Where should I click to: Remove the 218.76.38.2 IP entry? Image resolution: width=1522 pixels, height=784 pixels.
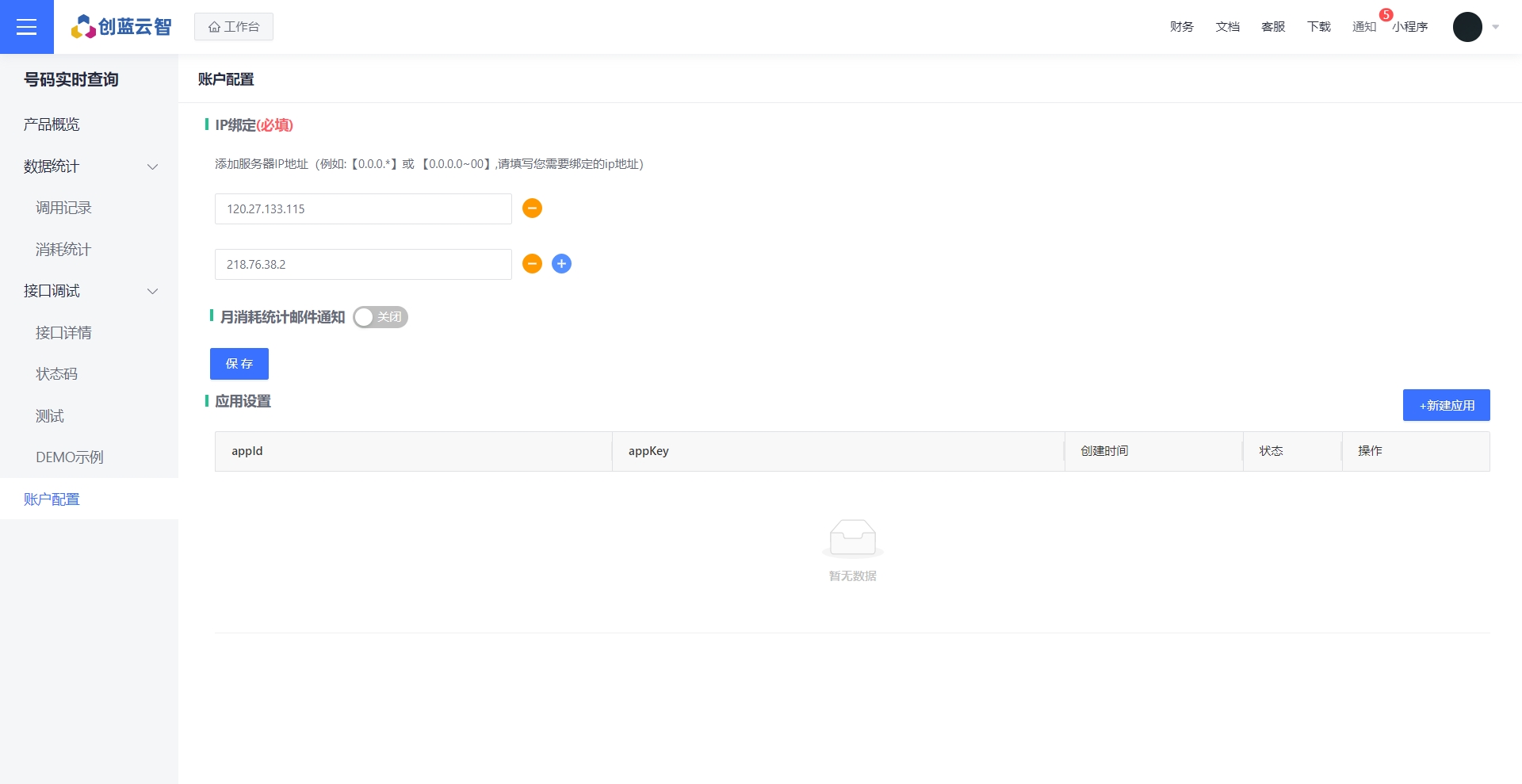click(532, 264)
